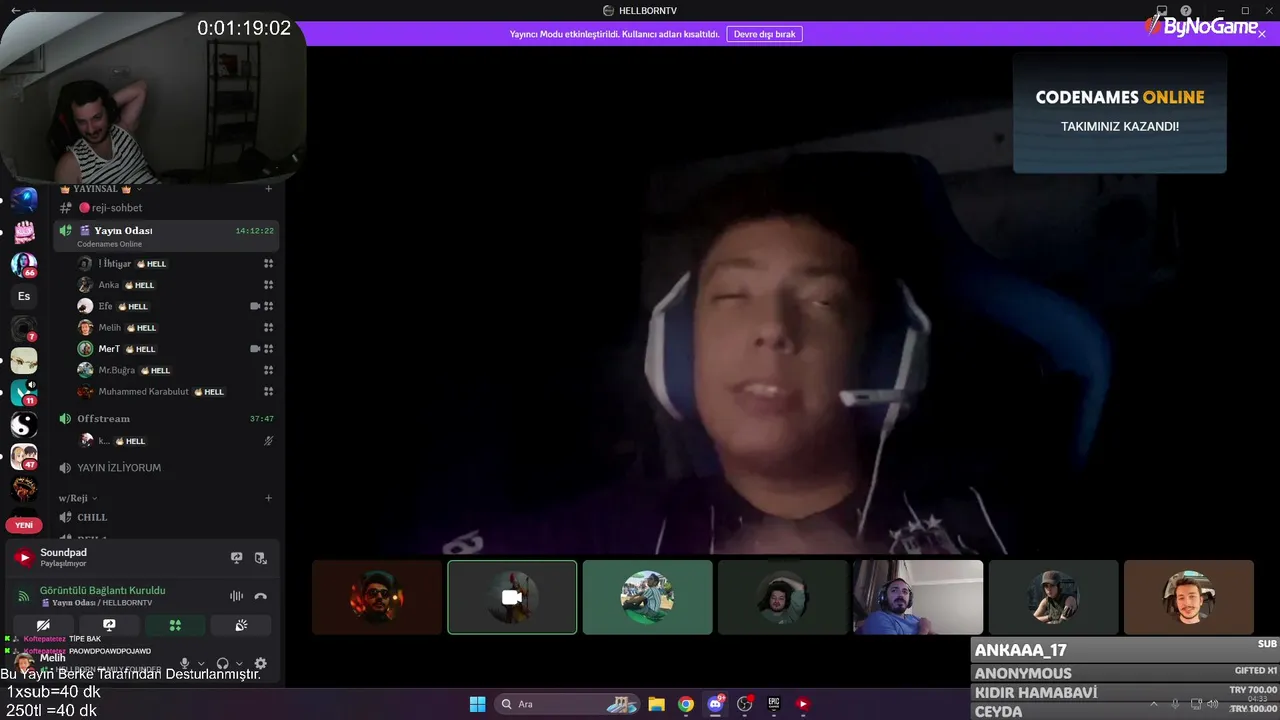This screenshot has width=1280, height=720.
Task: Select the soldier avatar participant tile
Action: (1053, 597)
